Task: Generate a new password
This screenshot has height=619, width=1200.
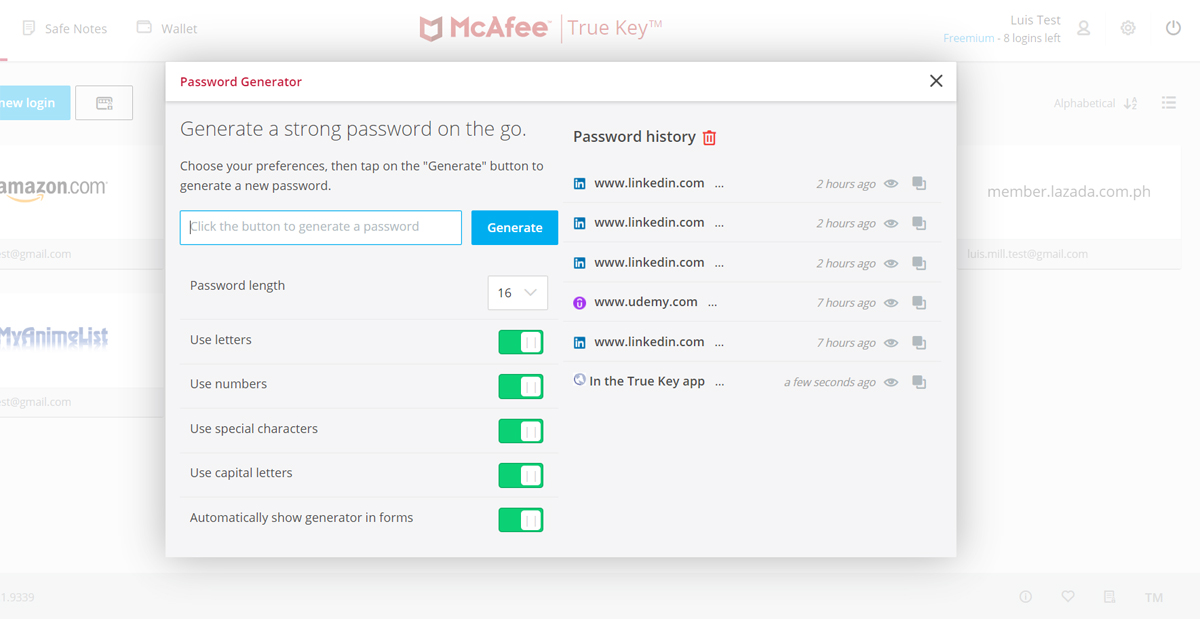Action: coord(514,227)
